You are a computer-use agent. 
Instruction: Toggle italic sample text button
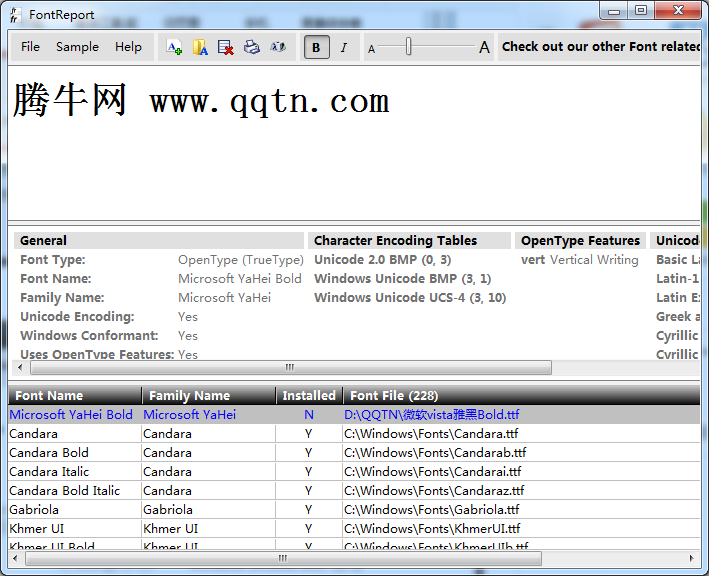[344, 47]
